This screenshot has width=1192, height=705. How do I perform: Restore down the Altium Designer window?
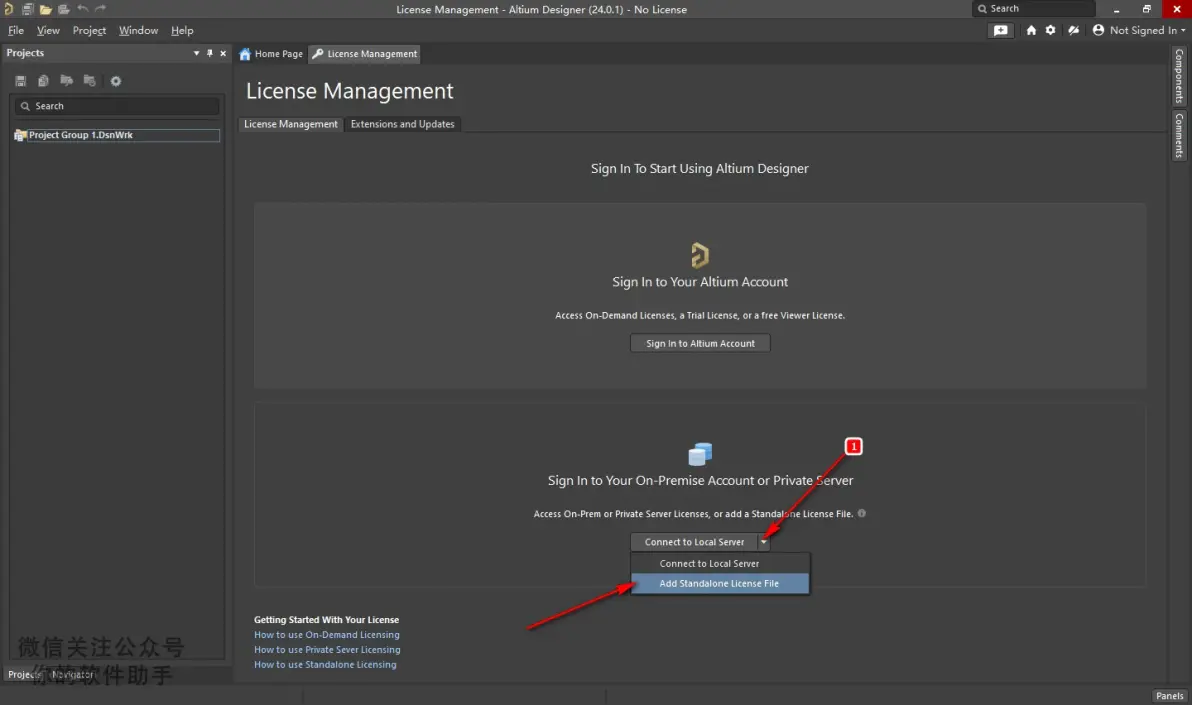point(1146,9)
